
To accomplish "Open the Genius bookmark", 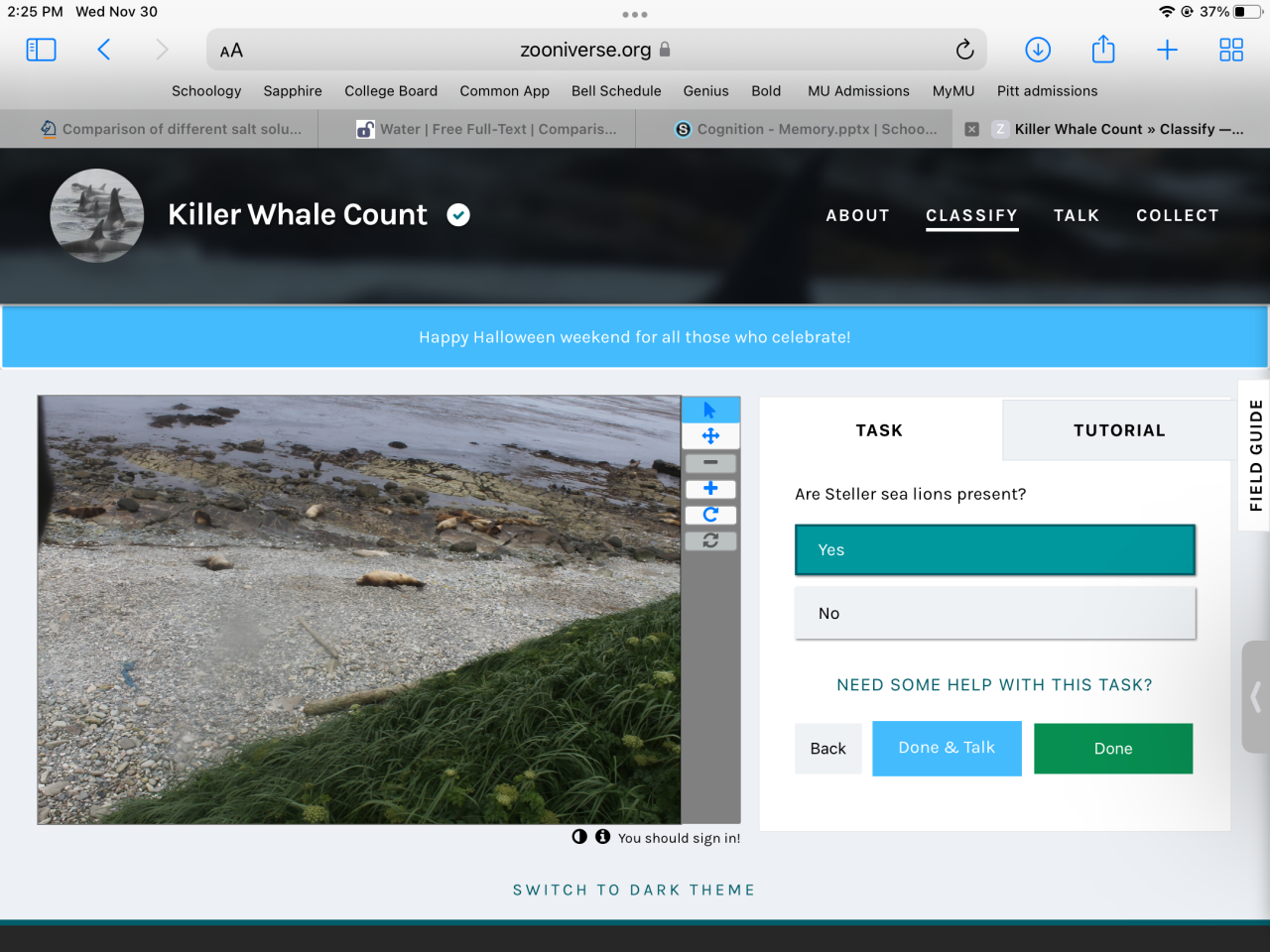I will 705,91.
